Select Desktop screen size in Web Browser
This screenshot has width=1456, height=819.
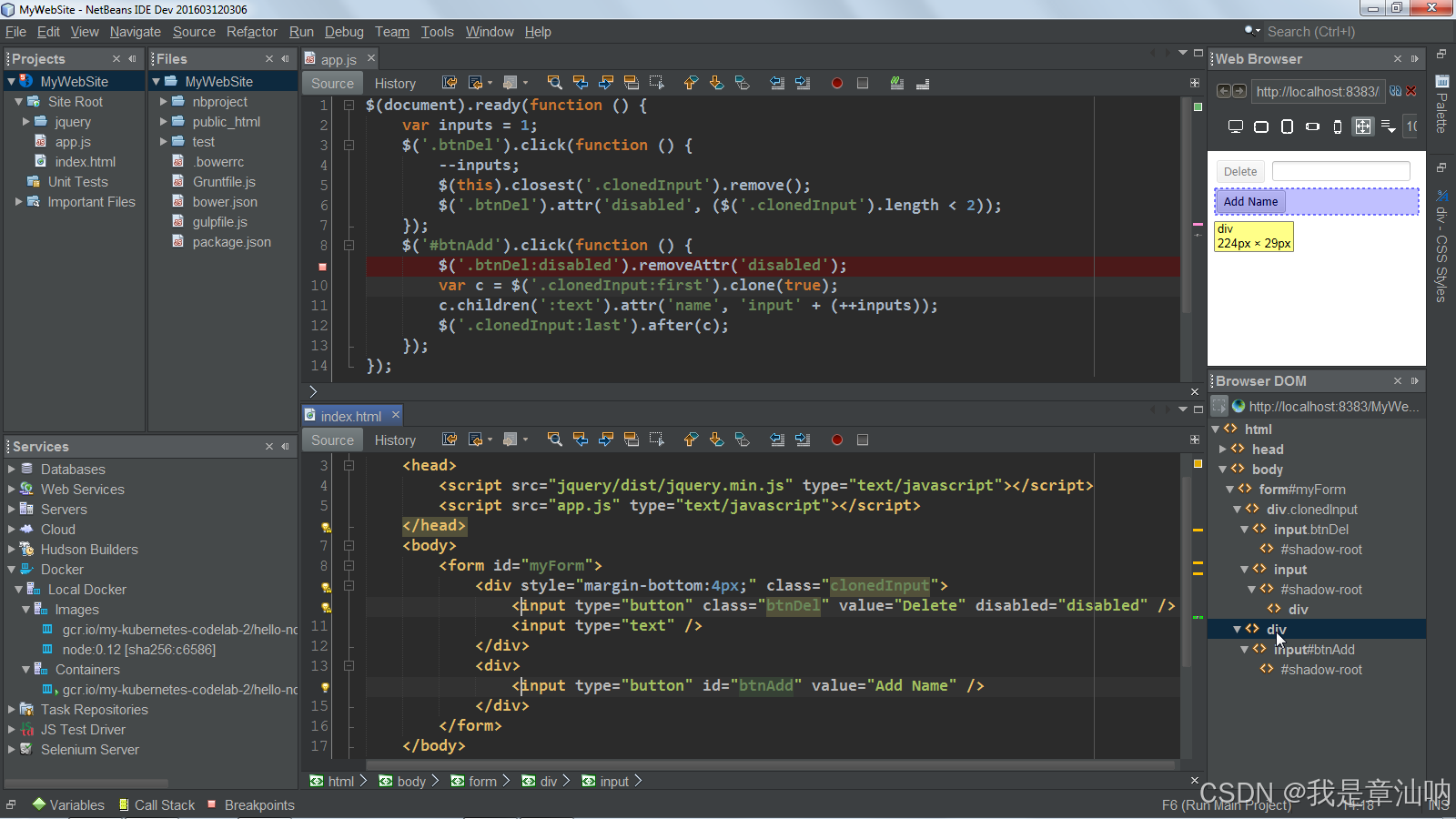pos(1235,126)
